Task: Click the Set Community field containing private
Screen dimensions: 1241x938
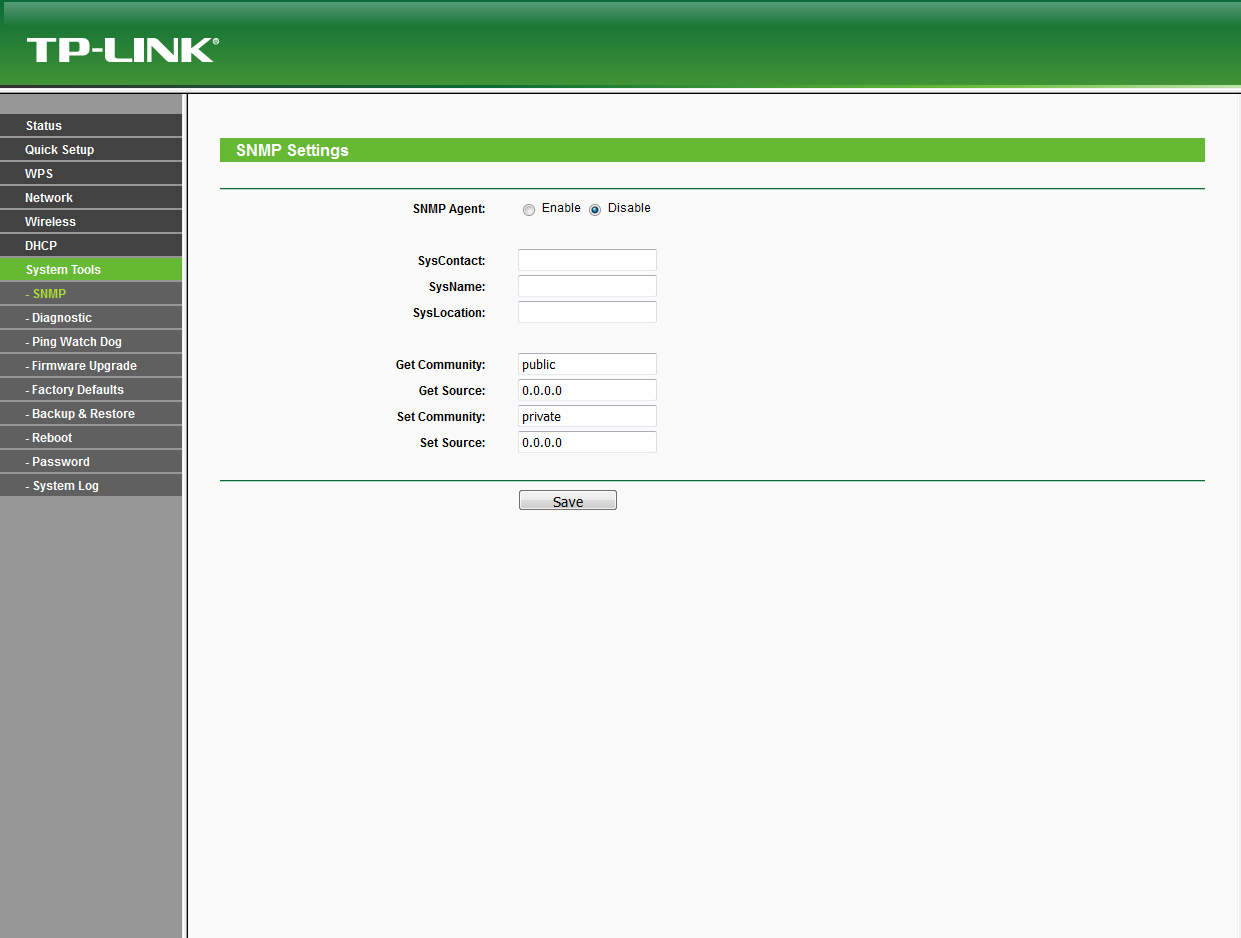Action: (587, 416)
